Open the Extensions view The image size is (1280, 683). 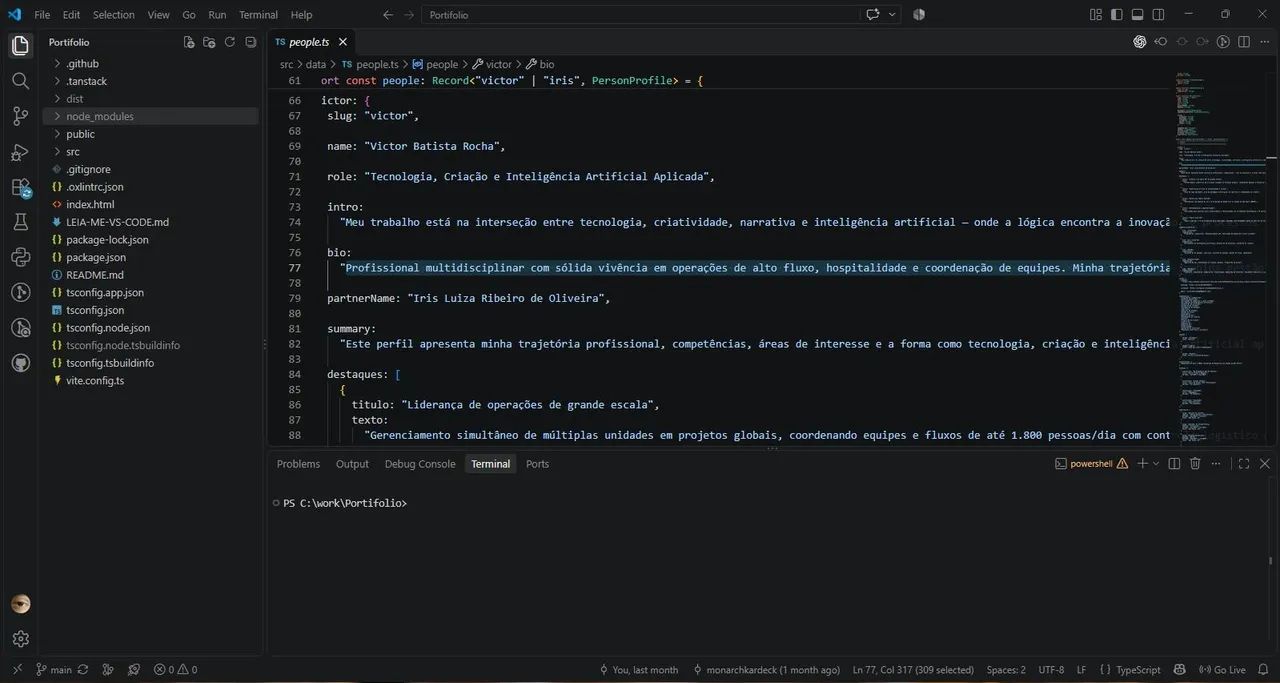coord(20,187)
